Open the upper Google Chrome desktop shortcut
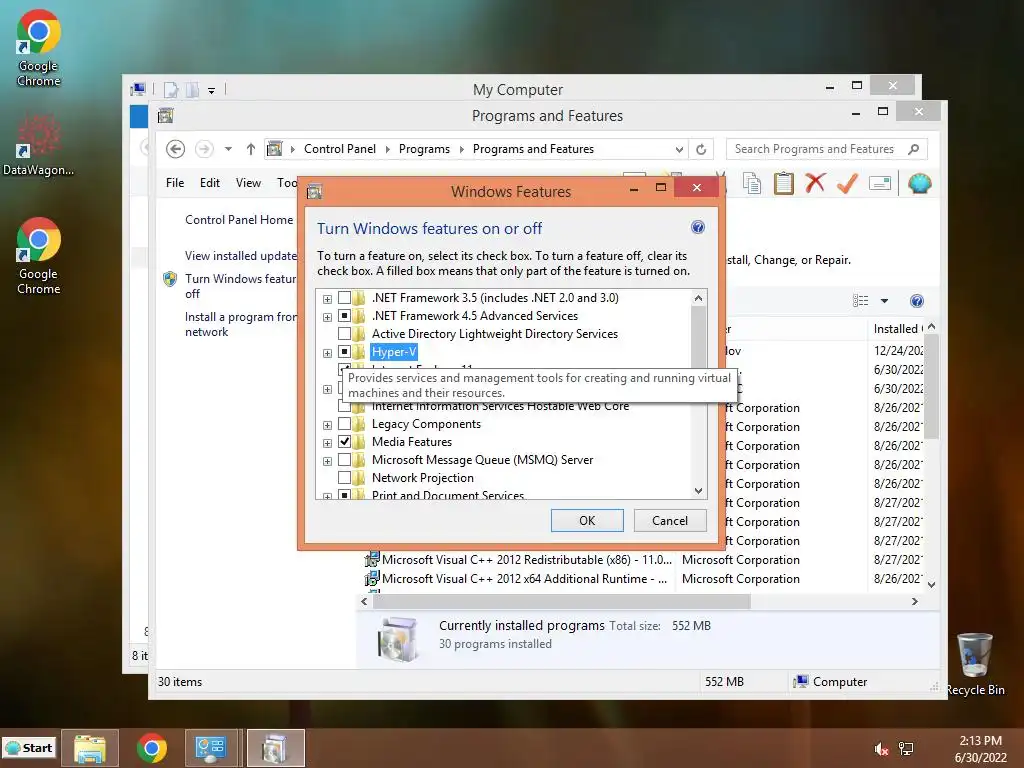Viewport: 1024px width, 768px height. 39,48
